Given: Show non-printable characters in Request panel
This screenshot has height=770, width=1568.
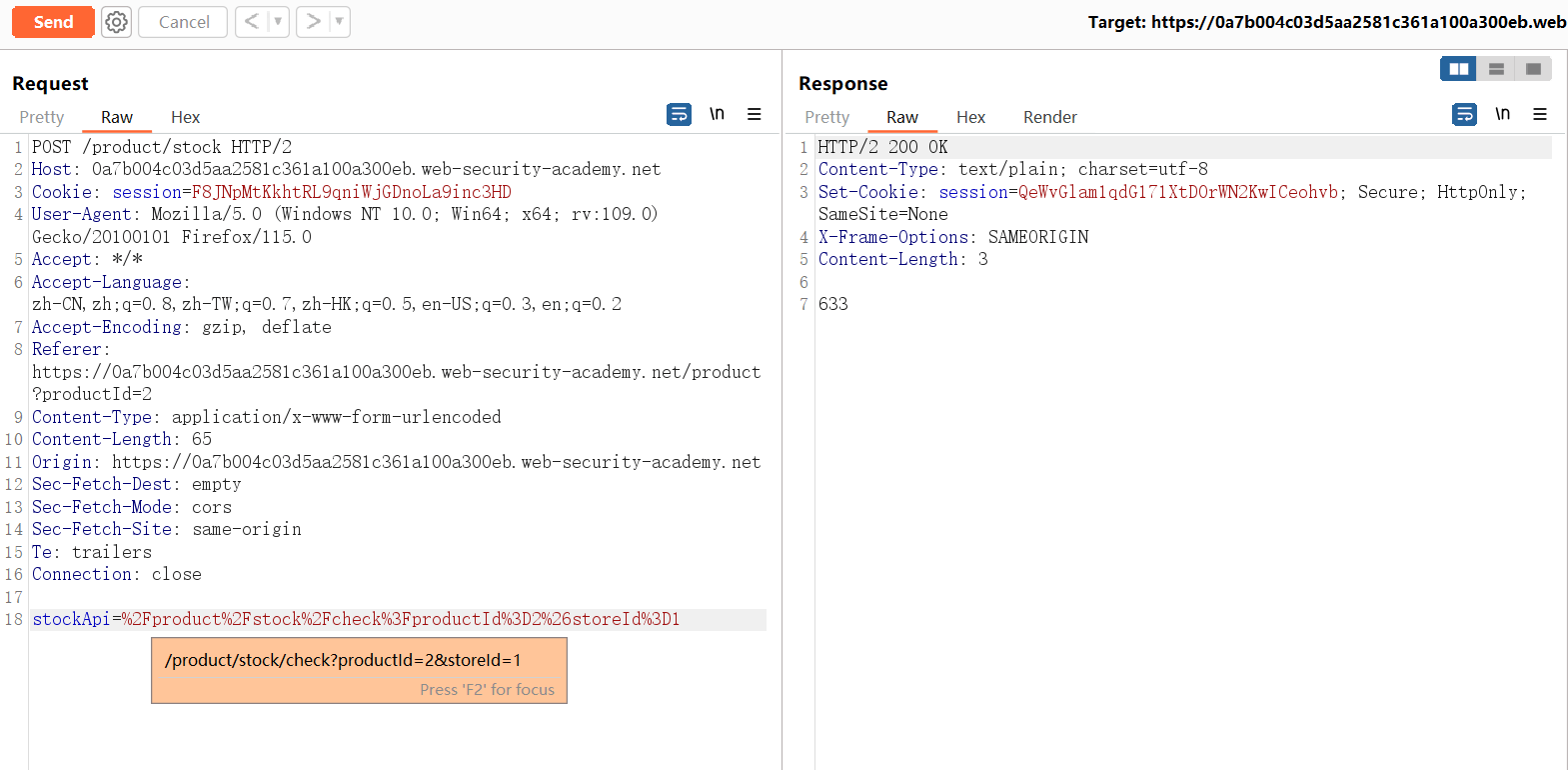Looking at the screenshot, I should (717, 115).
